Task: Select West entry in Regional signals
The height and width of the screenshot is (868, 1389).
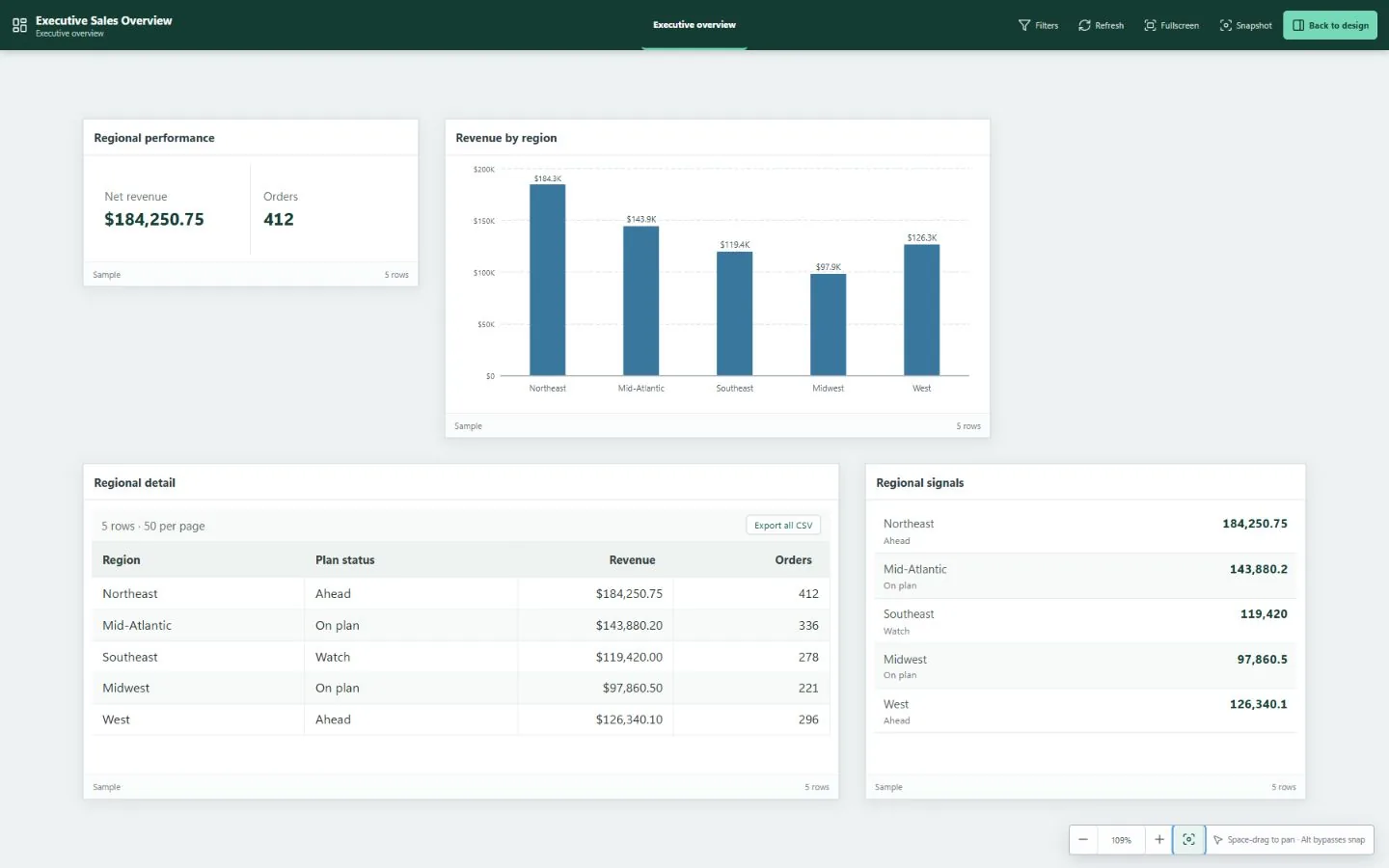Action: coord(1085,712)
